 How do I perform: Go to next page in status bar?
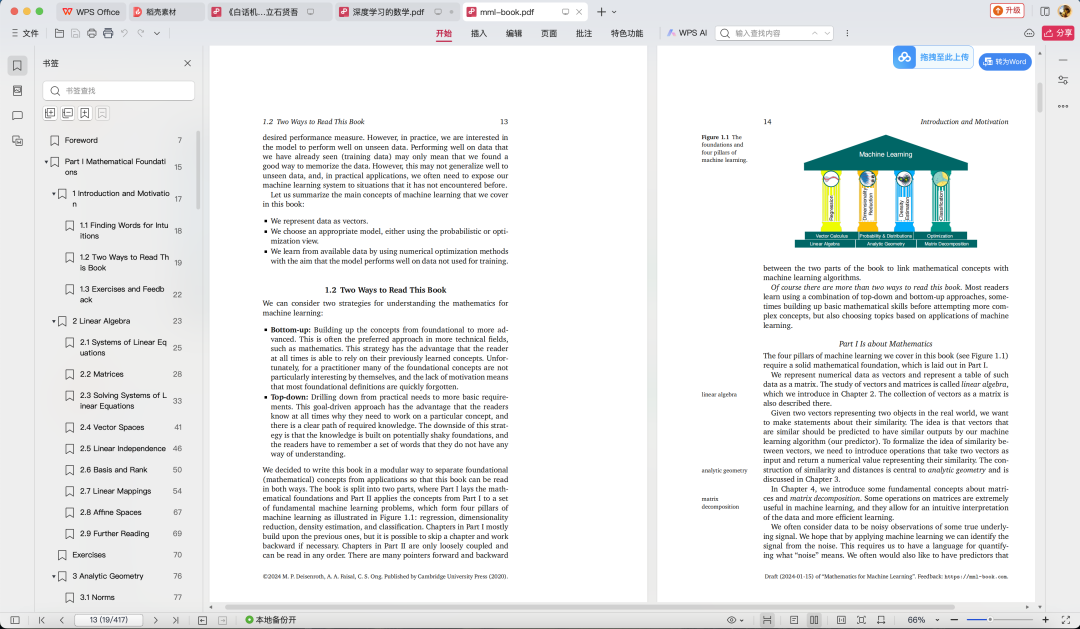(156, 620)
